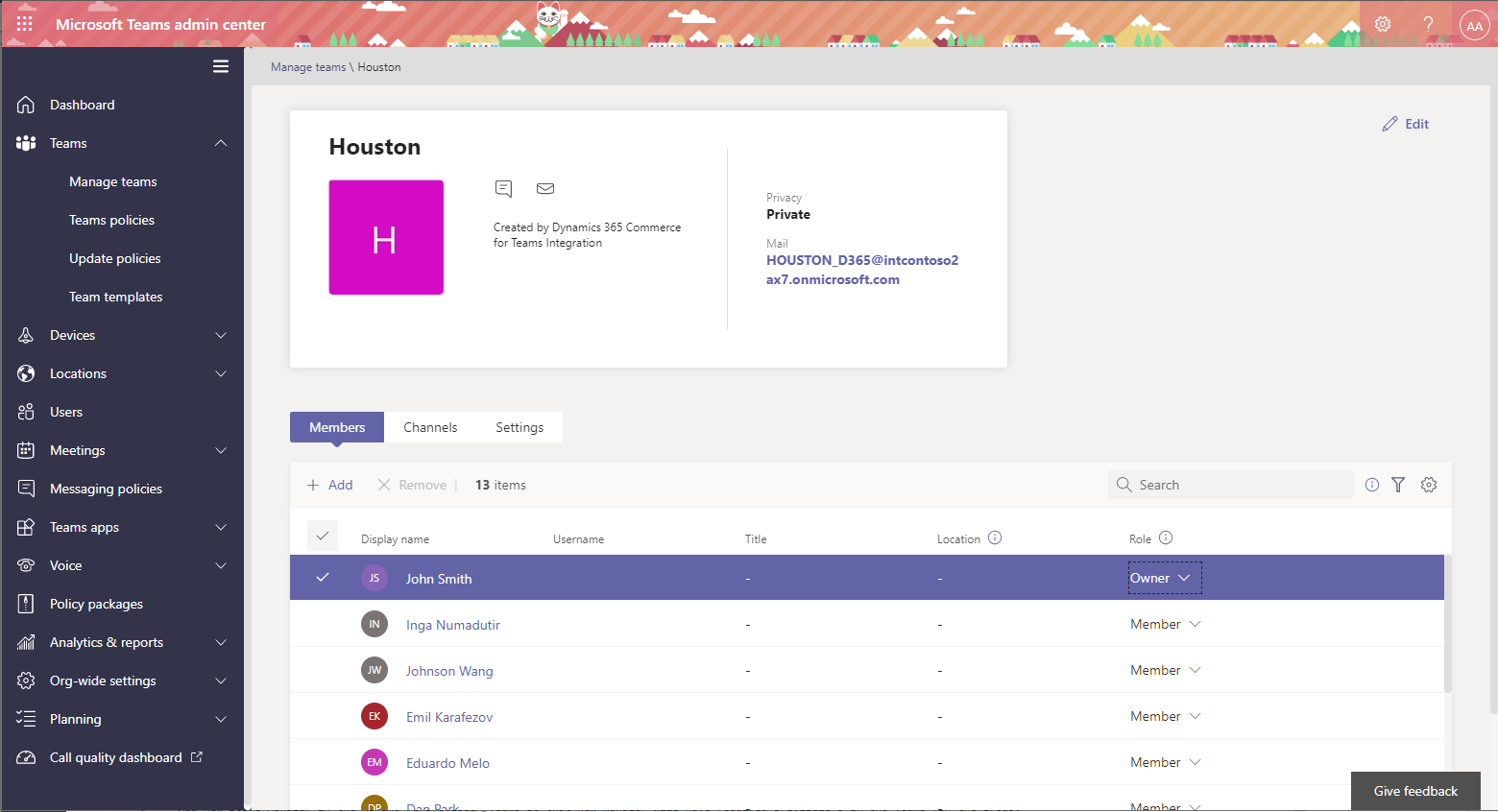Select the header checkbox to select all members

(x=322, y=536)
